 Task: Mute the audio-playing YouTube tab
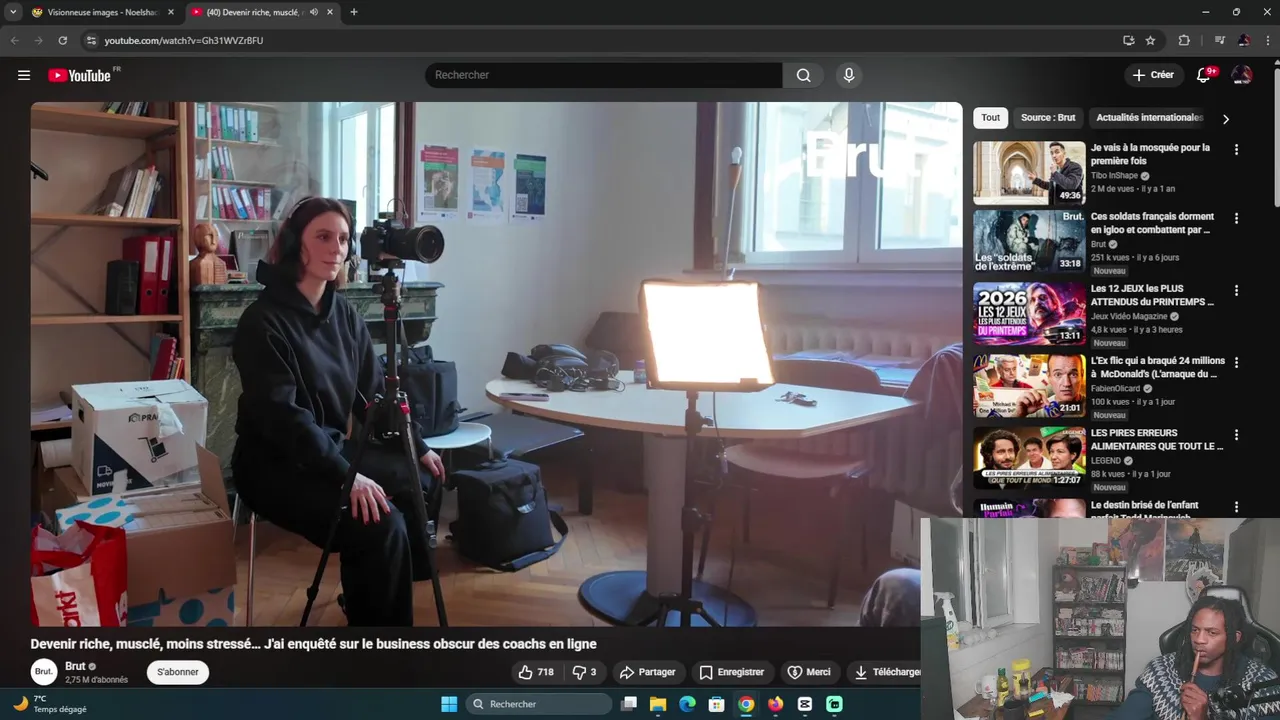314,12
